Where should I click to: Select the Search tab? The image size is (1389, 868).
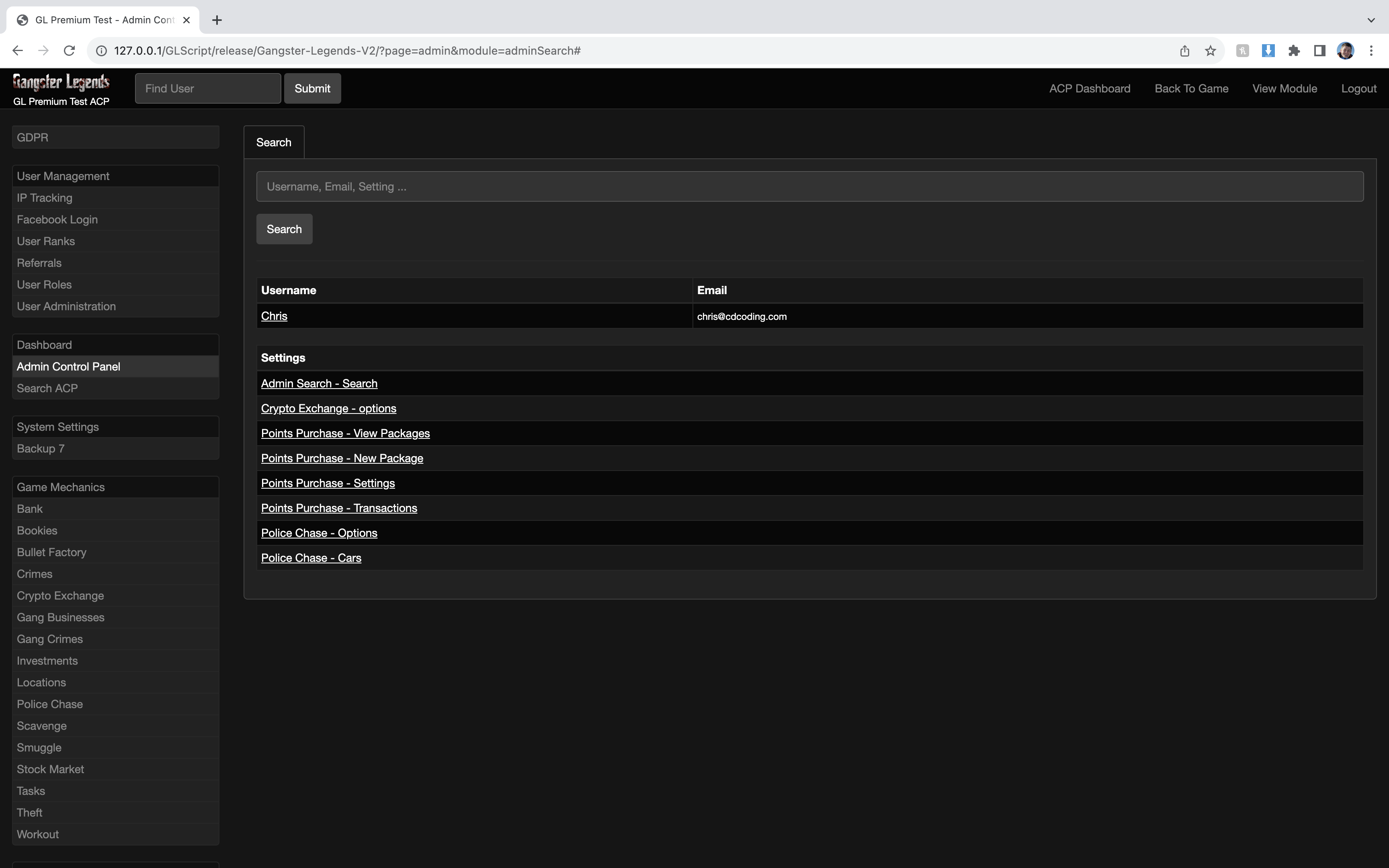274,142
